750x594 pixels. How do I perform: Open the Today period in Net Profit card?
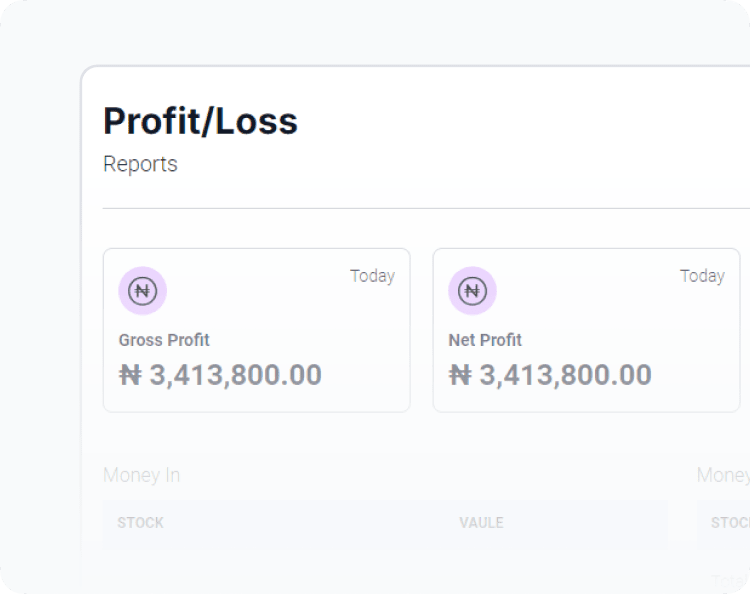coord(702,276)
